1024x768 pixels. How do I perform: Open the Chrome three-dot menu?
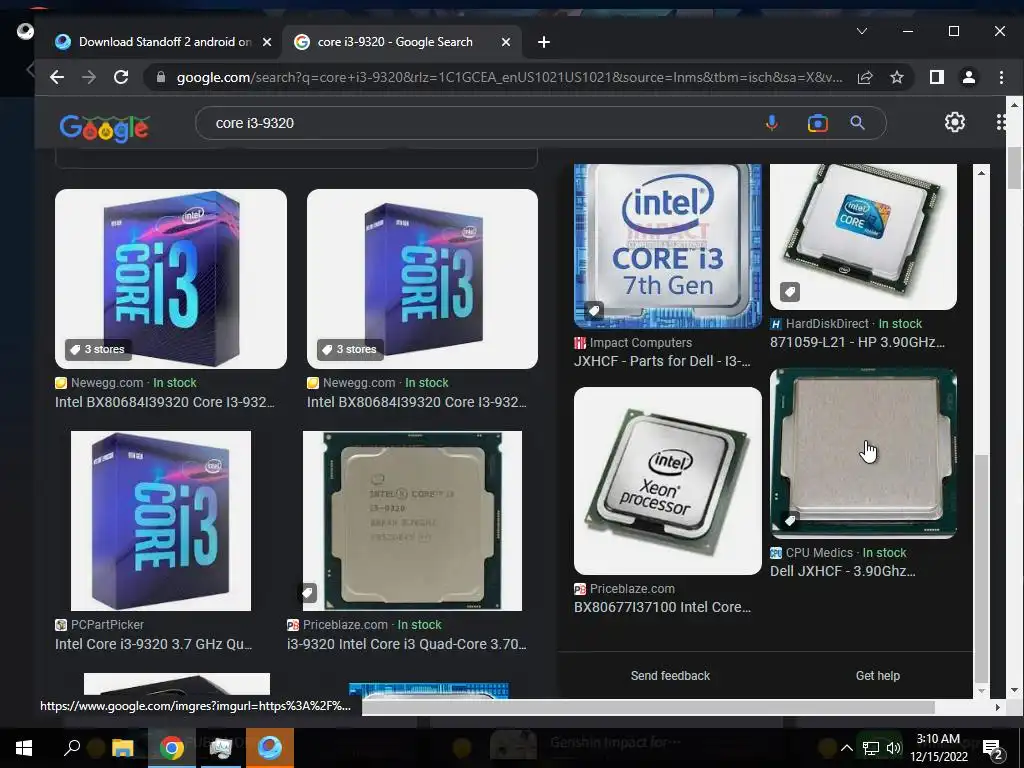1001,77
